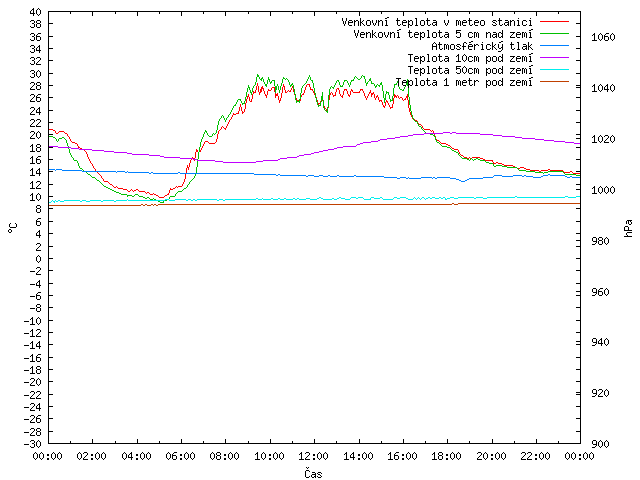
Task: Click the brown legend line sample
Action: tap(554, 82)
